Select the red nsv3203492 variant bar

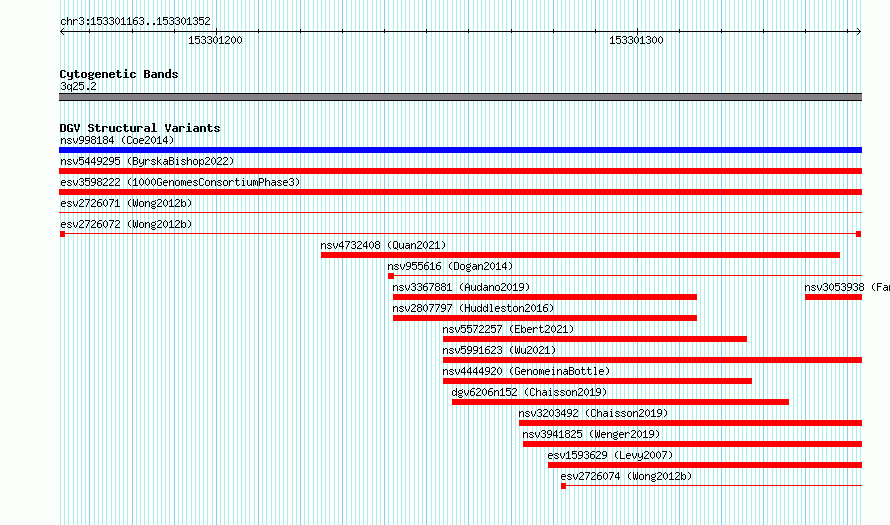click(x=690, y=423)
